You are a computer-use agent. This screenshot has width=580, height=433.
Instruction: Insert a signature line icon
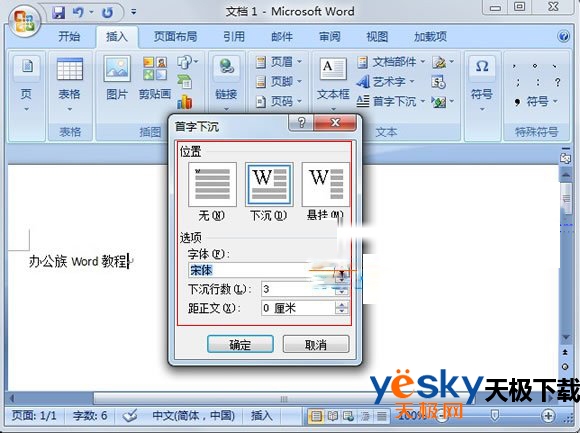tap(443, 62)
